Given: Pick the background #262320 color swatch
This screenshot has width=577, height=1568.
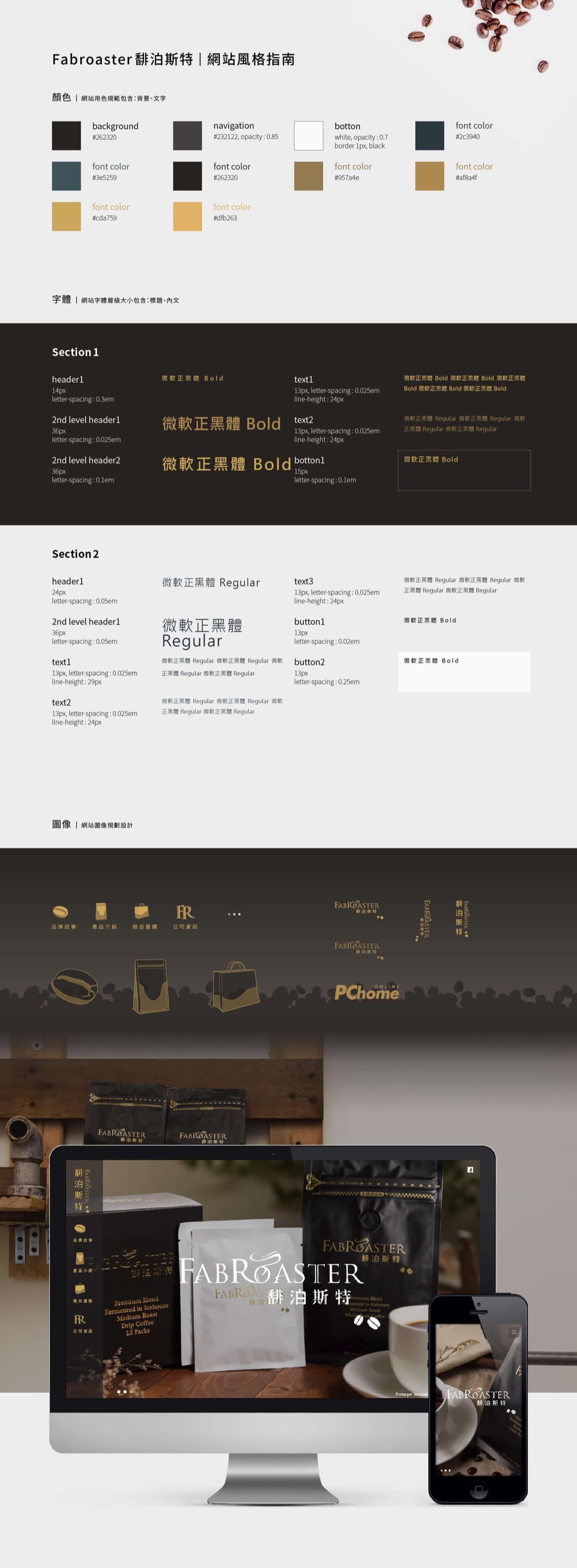Looking at the screenshot, I should (66, 135).
